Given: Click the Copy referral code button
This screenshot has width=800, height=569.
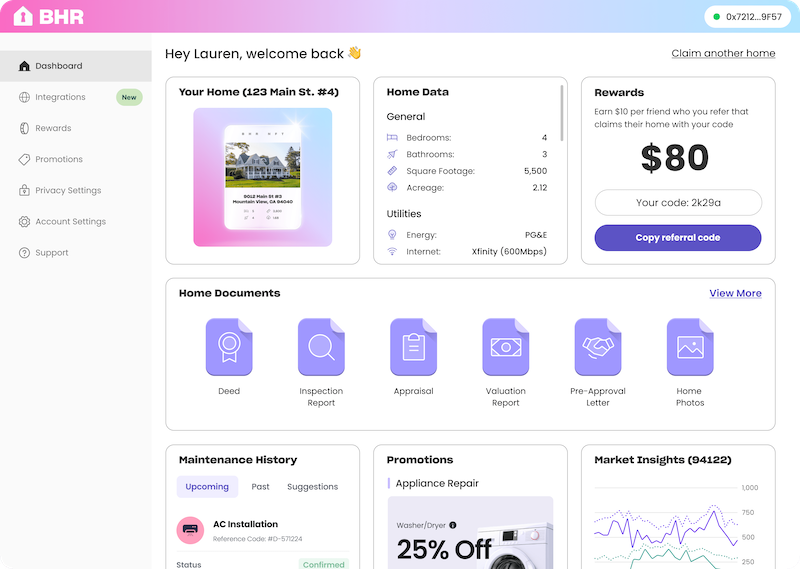Looking at the screenshot, I should pyautogui.click(x=677, y=238).
